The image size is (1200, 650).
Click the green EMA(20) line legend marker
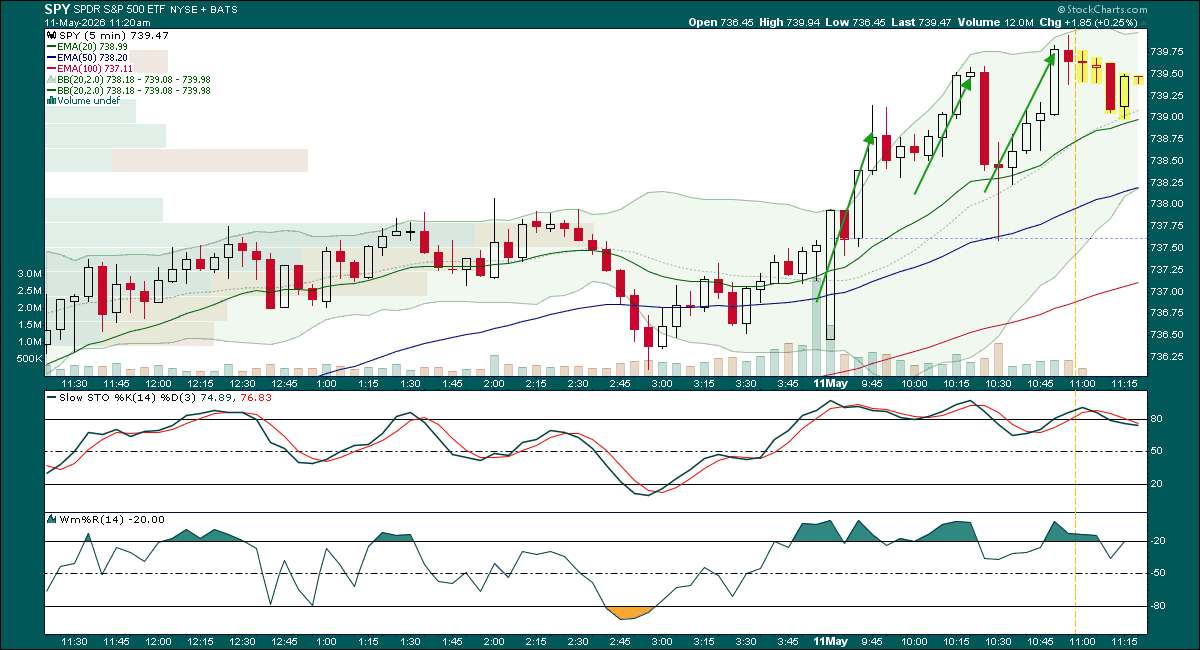[52, 46]
